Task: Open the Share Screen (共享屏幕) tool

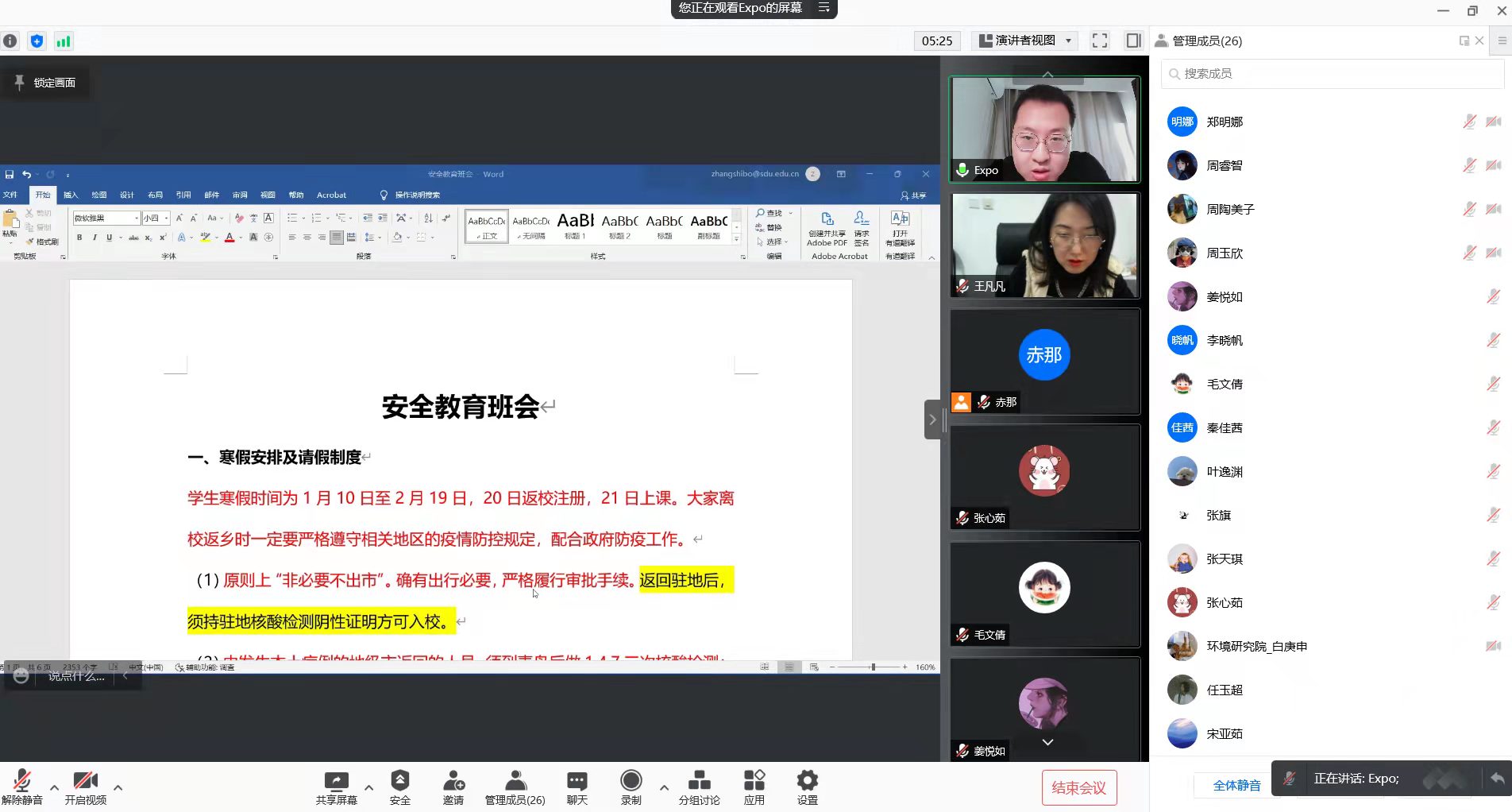Action: tap(336, 787)
